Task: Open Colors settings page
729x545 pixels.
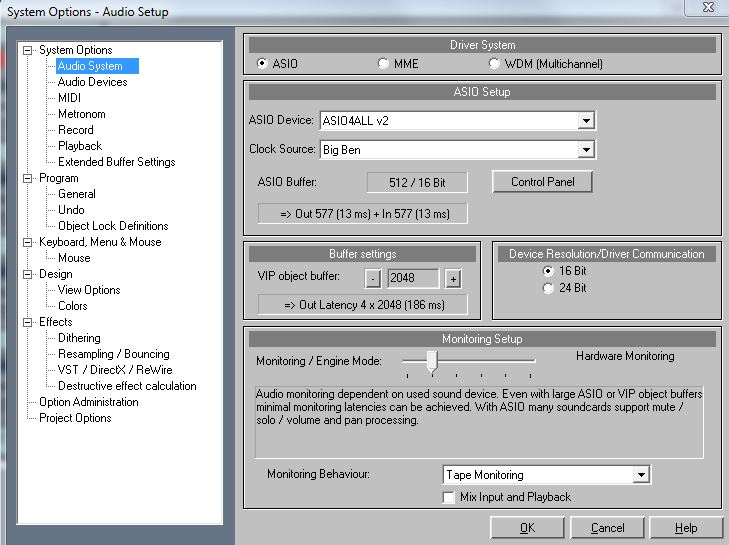Action: tap(73, 306)
